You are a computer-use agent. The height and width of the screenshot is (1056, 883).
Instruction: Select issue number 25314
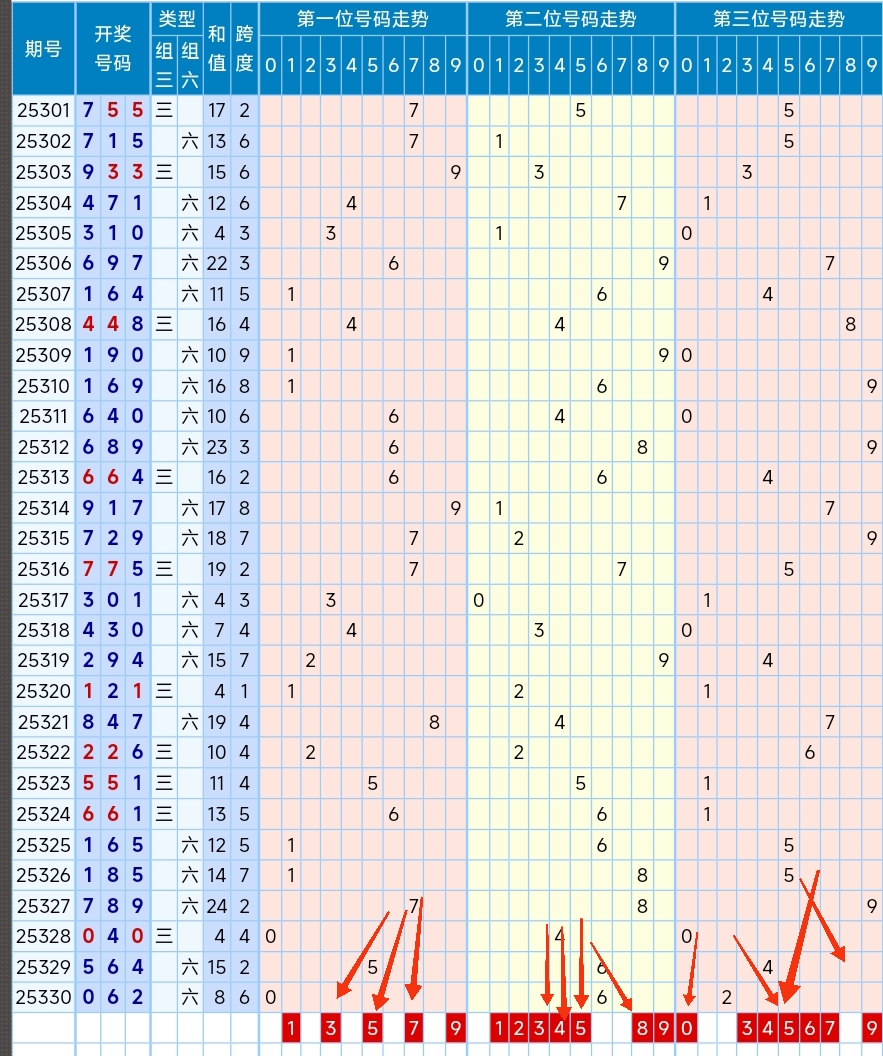(44, 508)
